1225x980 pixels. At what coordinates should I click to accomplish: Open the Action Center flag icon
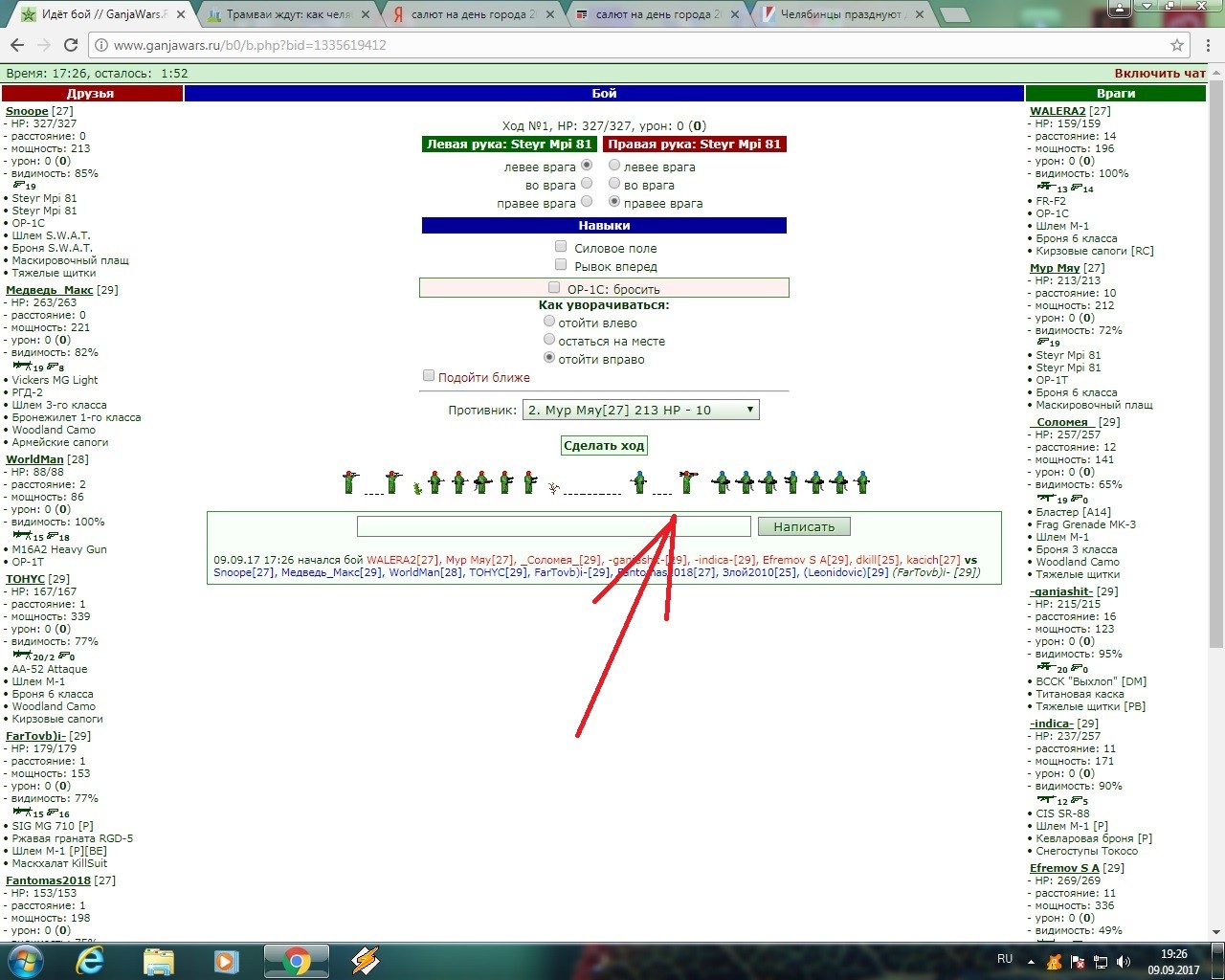pyautogui.click(x=1078, y=962)
